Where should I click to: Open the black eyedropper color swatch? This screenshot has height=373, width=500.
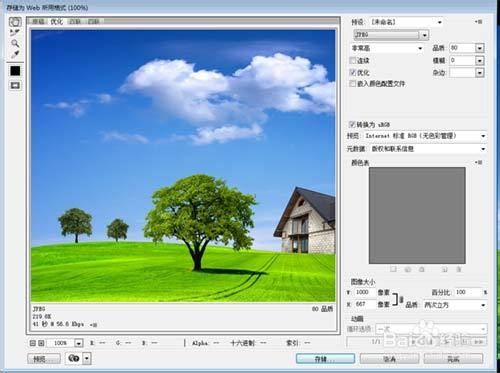[x=15, y=71]
